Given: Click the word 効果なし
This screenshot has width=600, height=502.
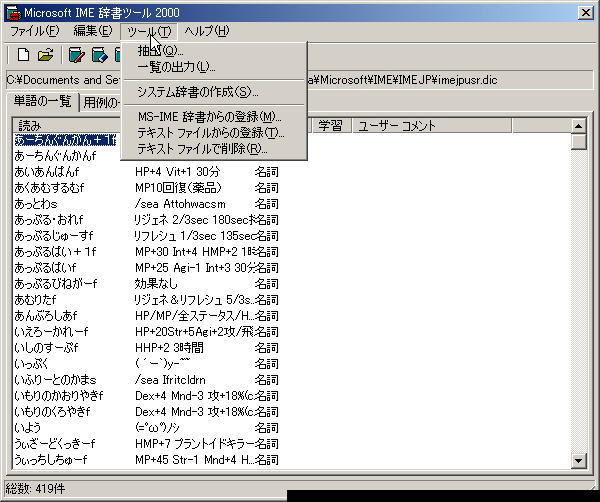Looking at the screenshot, I should pyautogui.click(x=156, y=284).
